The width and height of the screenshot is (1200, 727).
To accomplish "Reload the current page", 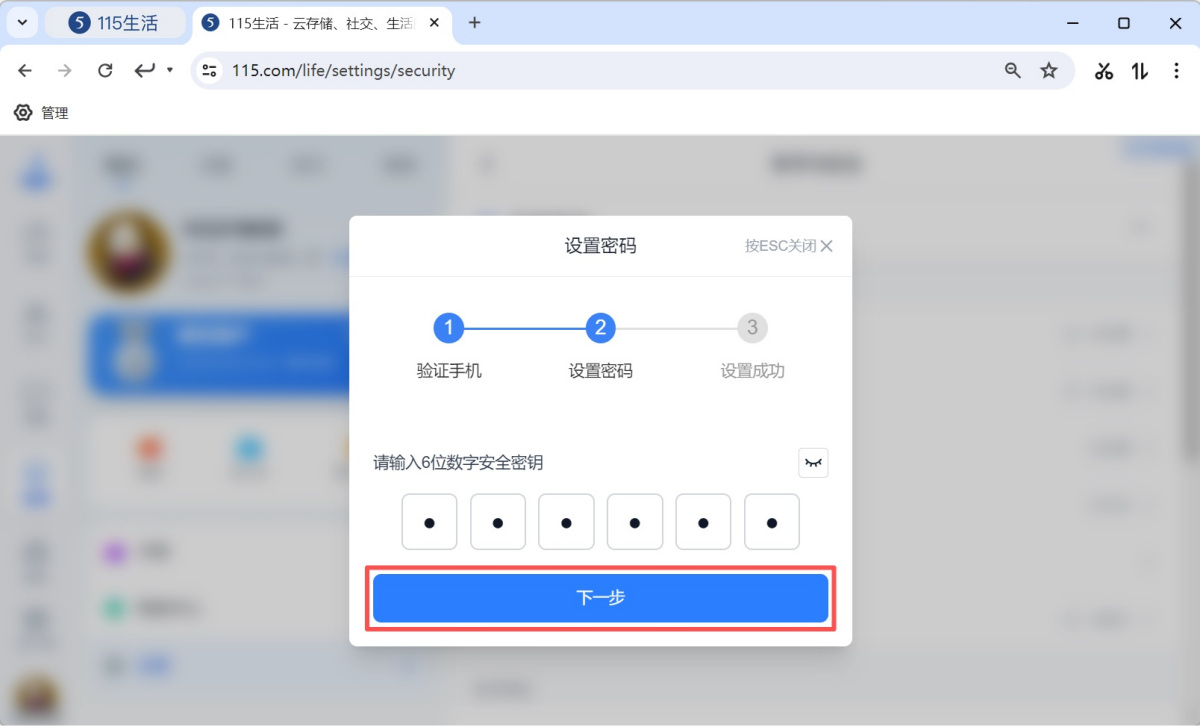I will (105, 70).
